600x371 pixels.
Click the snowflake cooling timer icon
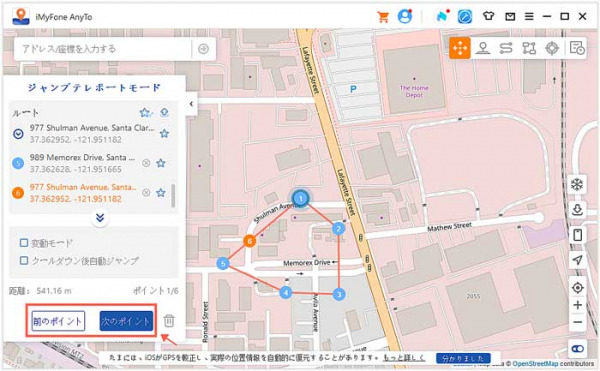[x=577, y=184]
